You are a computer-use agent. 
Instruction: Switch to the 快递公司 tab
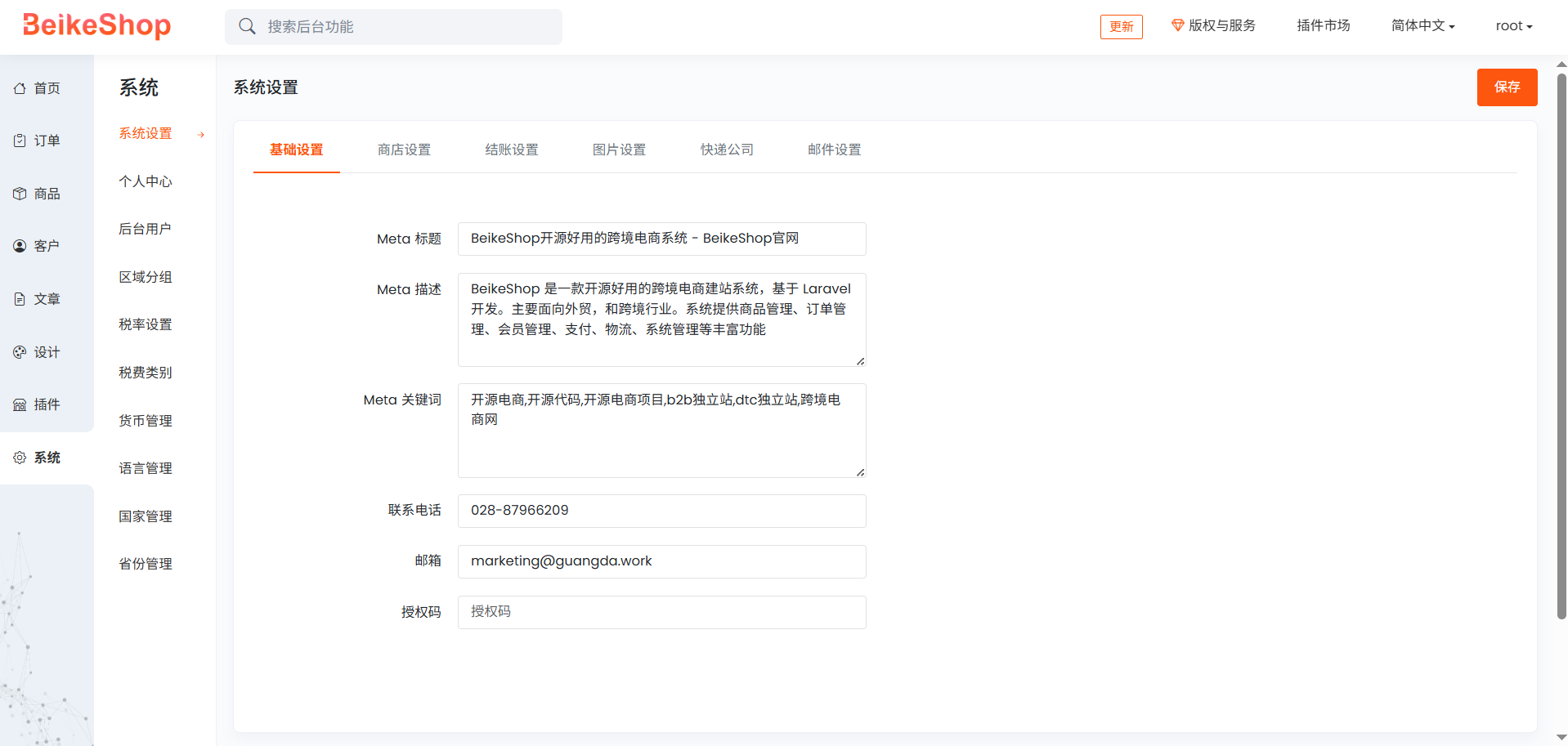[x=727, y=150]
